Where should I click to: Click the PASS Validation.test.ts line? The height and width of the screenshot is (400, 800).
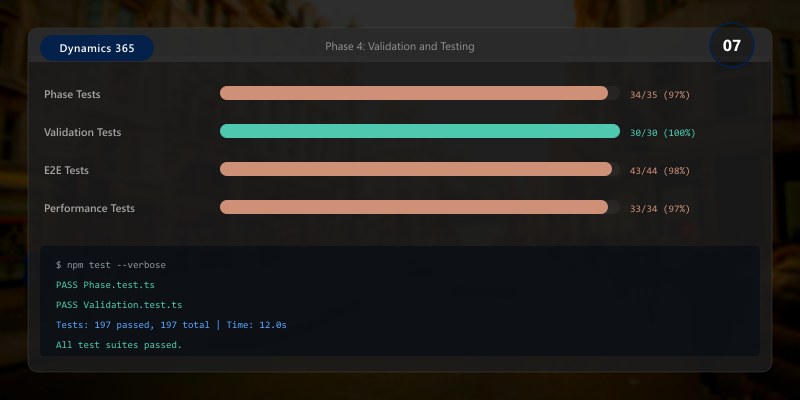click(119, 305)
